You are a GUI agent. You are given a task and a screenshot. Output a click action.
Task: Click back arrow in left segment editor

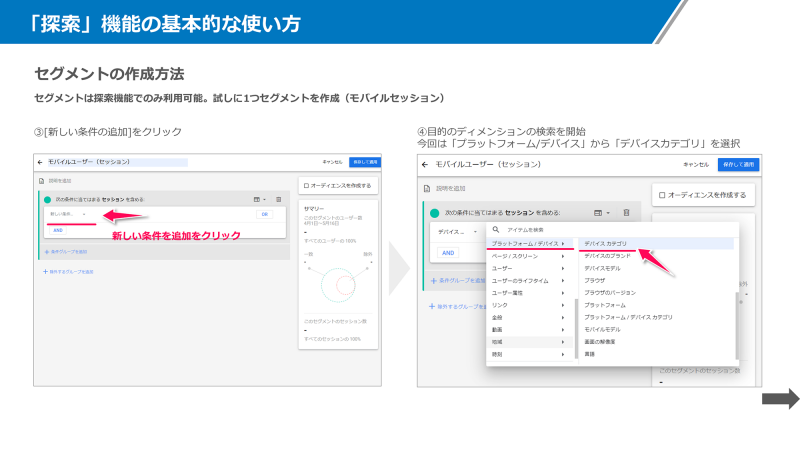tap(40, 161)
